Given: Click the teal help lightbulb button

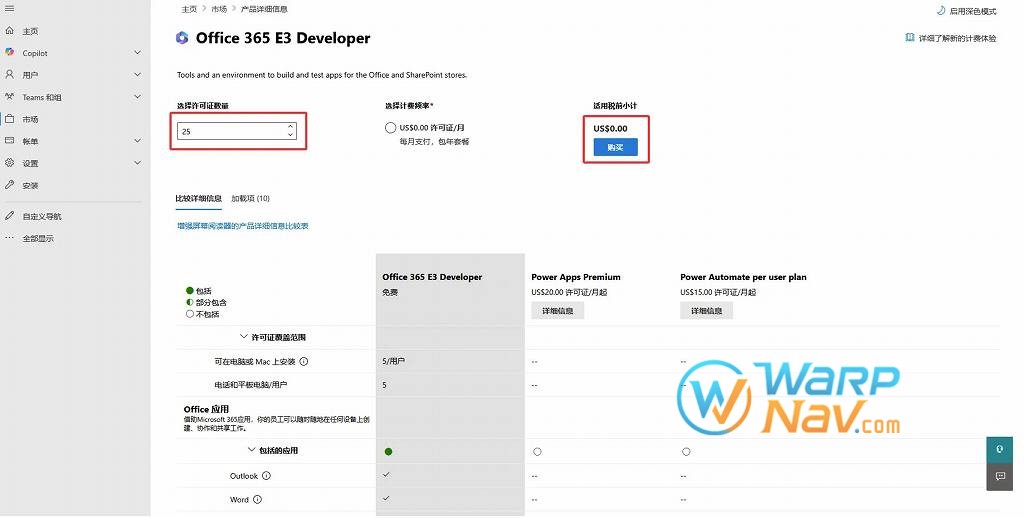Looking at the screenshot, I should (x=999, y=450).
